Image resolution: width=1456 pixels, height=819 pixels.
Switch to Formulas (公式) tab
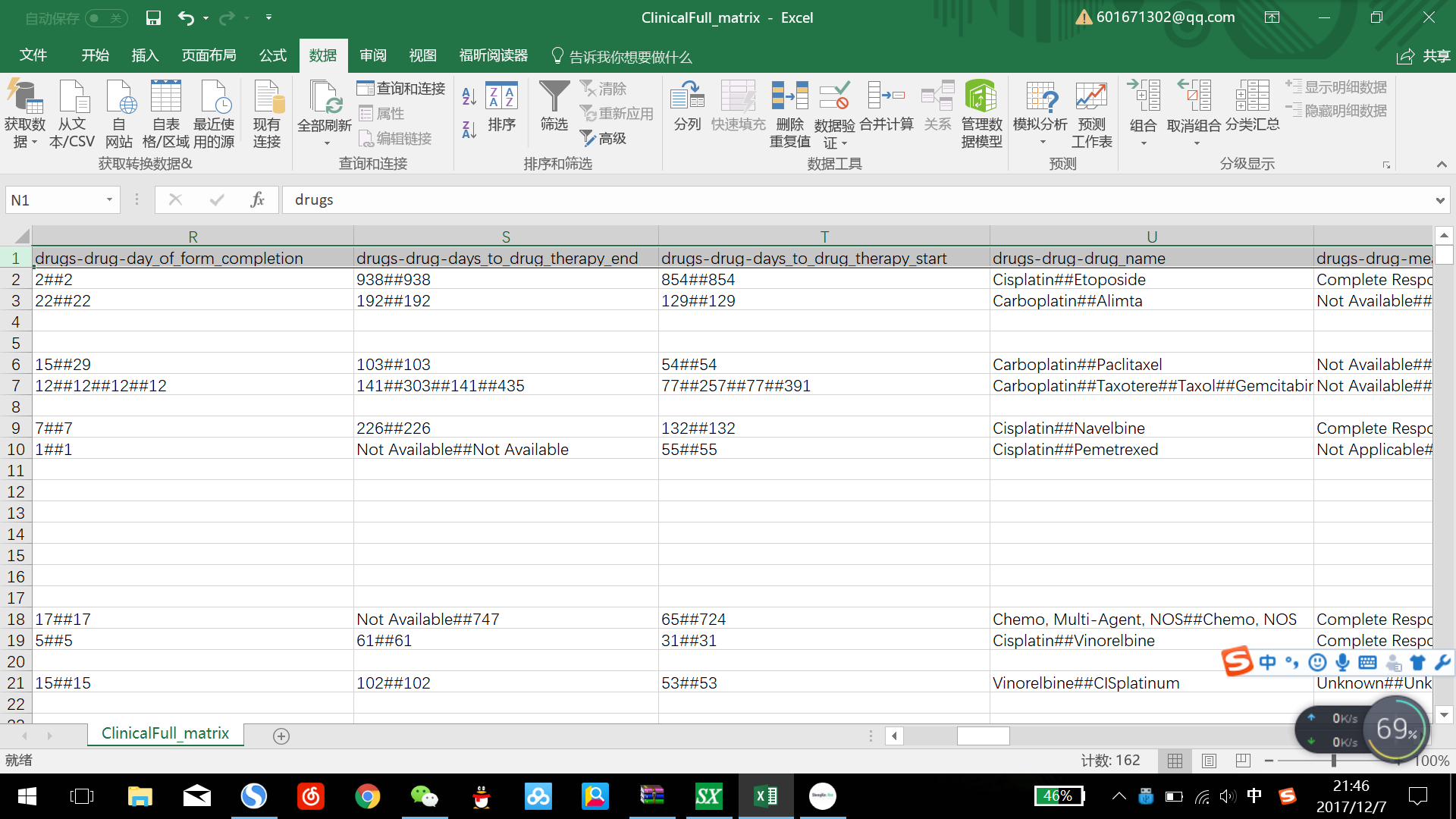(272, 55)
